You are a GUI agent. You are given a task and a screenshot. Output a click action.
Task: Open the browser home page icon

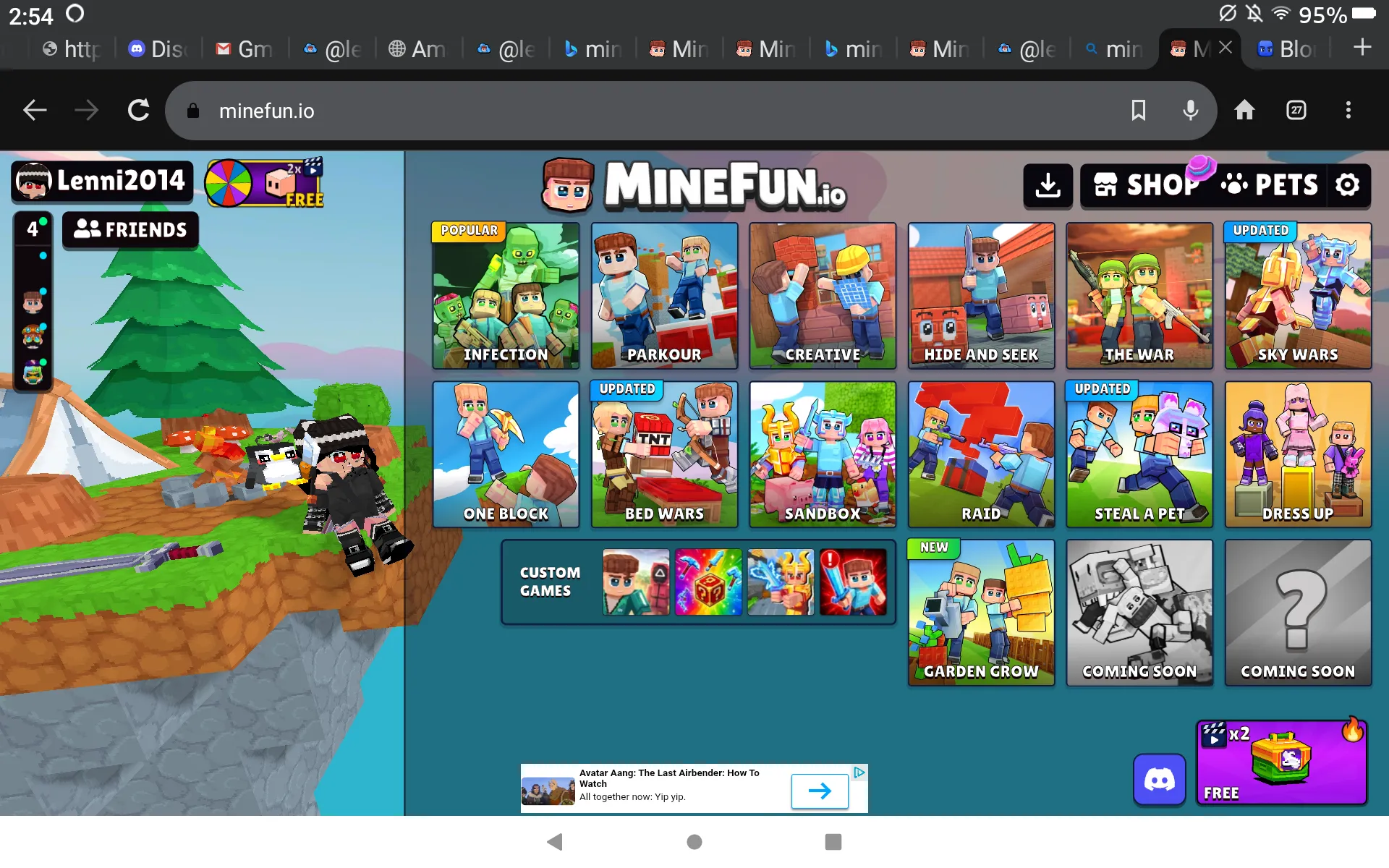[x=1244, y=111]
